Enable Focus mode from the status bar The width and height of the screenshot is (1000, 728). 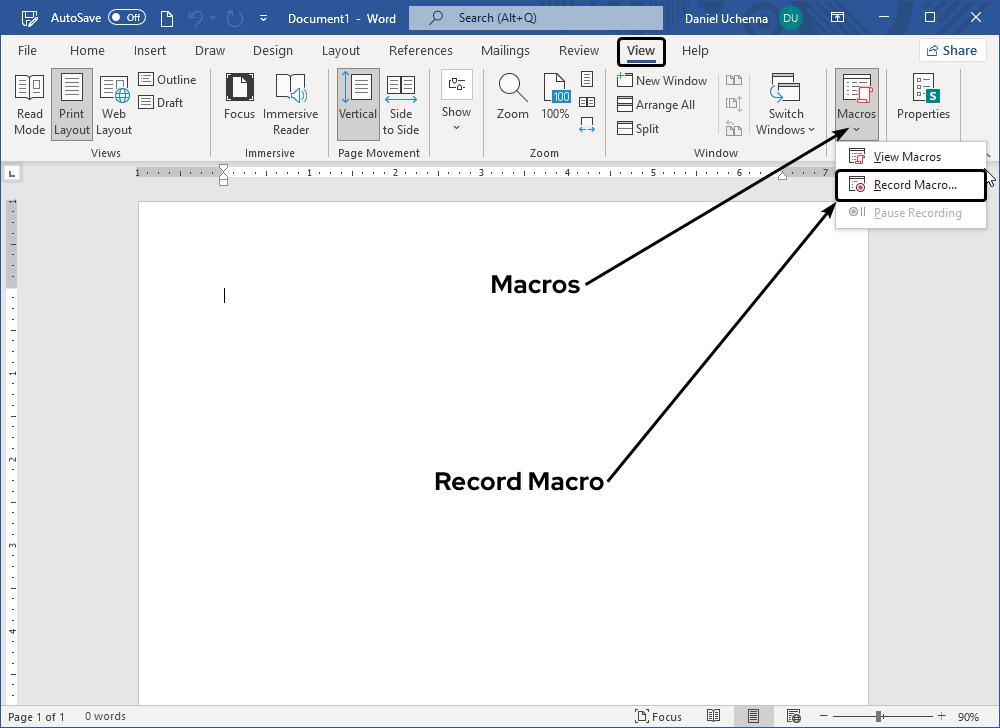pos(659,716)
